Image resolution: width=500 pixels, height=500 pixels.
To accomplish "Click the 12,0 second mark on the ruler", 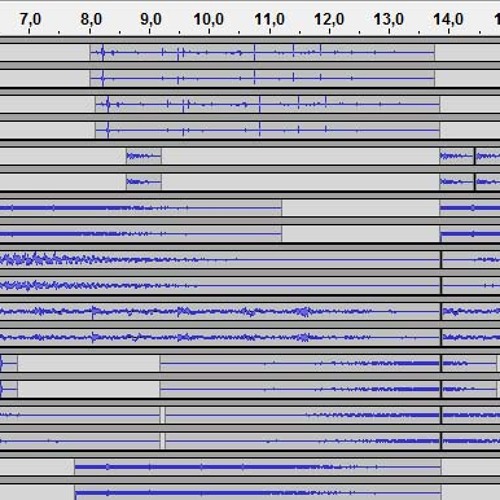I will [329, 19].
